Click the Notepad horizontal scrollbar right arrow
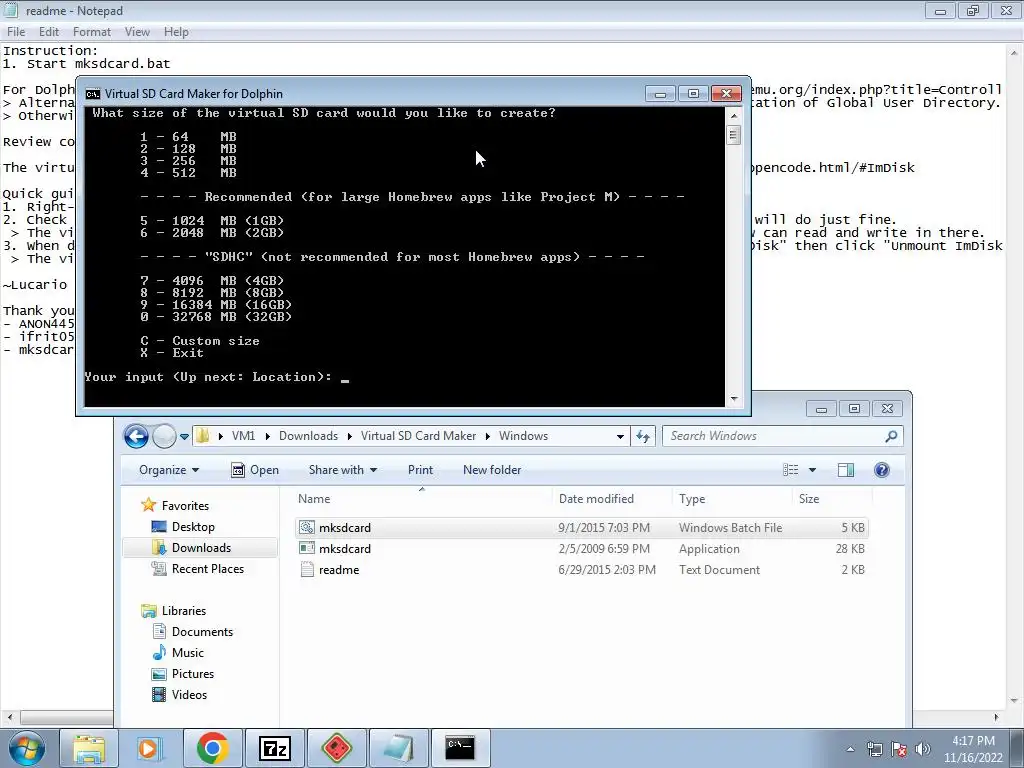 996,717
